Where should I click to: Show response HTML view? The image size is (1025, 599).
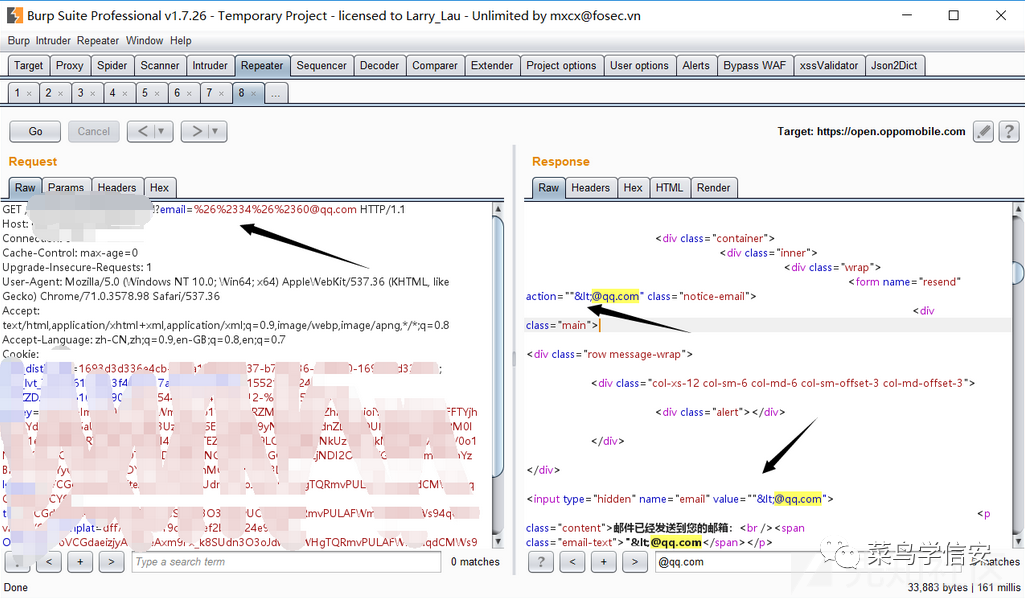coord(669,188)
